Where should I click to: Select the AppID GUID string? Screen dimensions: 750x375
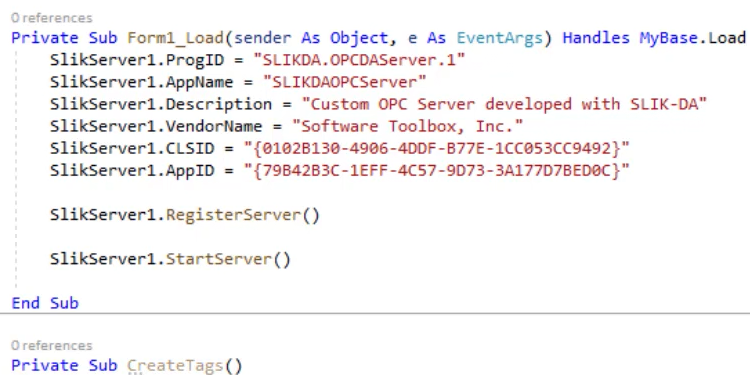[x=436, y=171]
